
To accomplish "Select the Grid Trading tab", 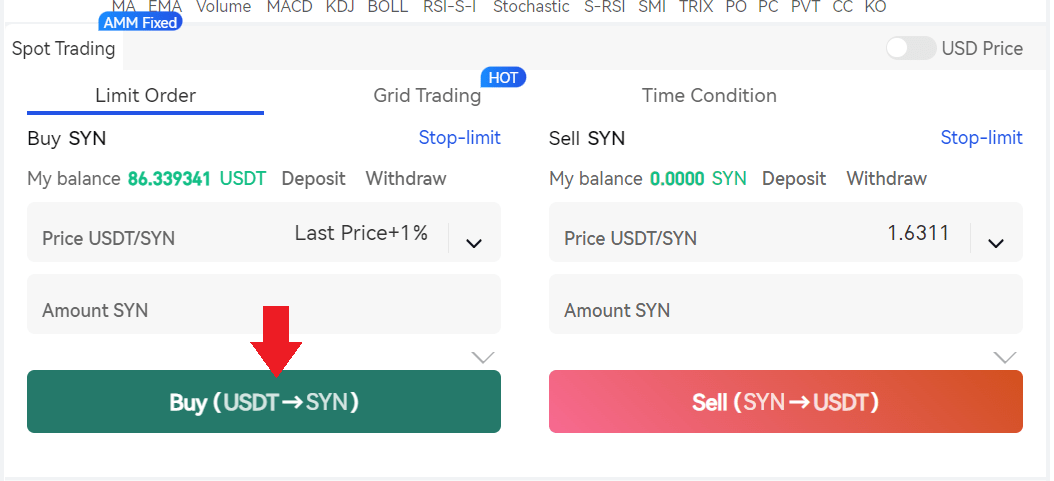I will [427, 96].
